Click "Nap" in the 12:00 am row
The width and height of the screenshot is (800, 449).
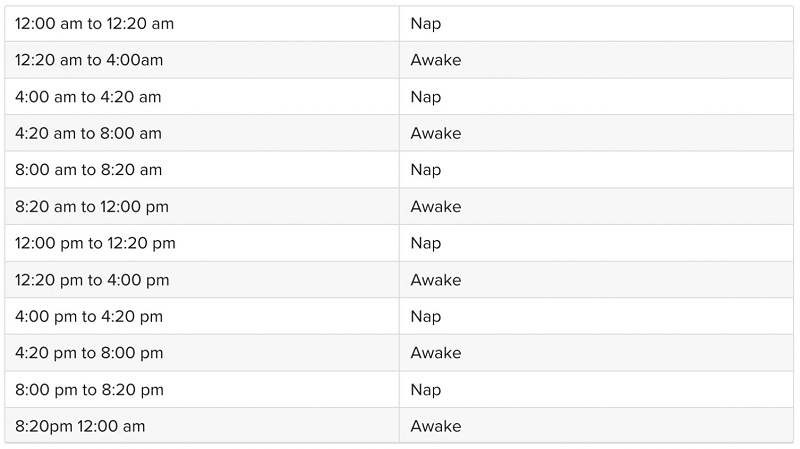pos(425,23)
